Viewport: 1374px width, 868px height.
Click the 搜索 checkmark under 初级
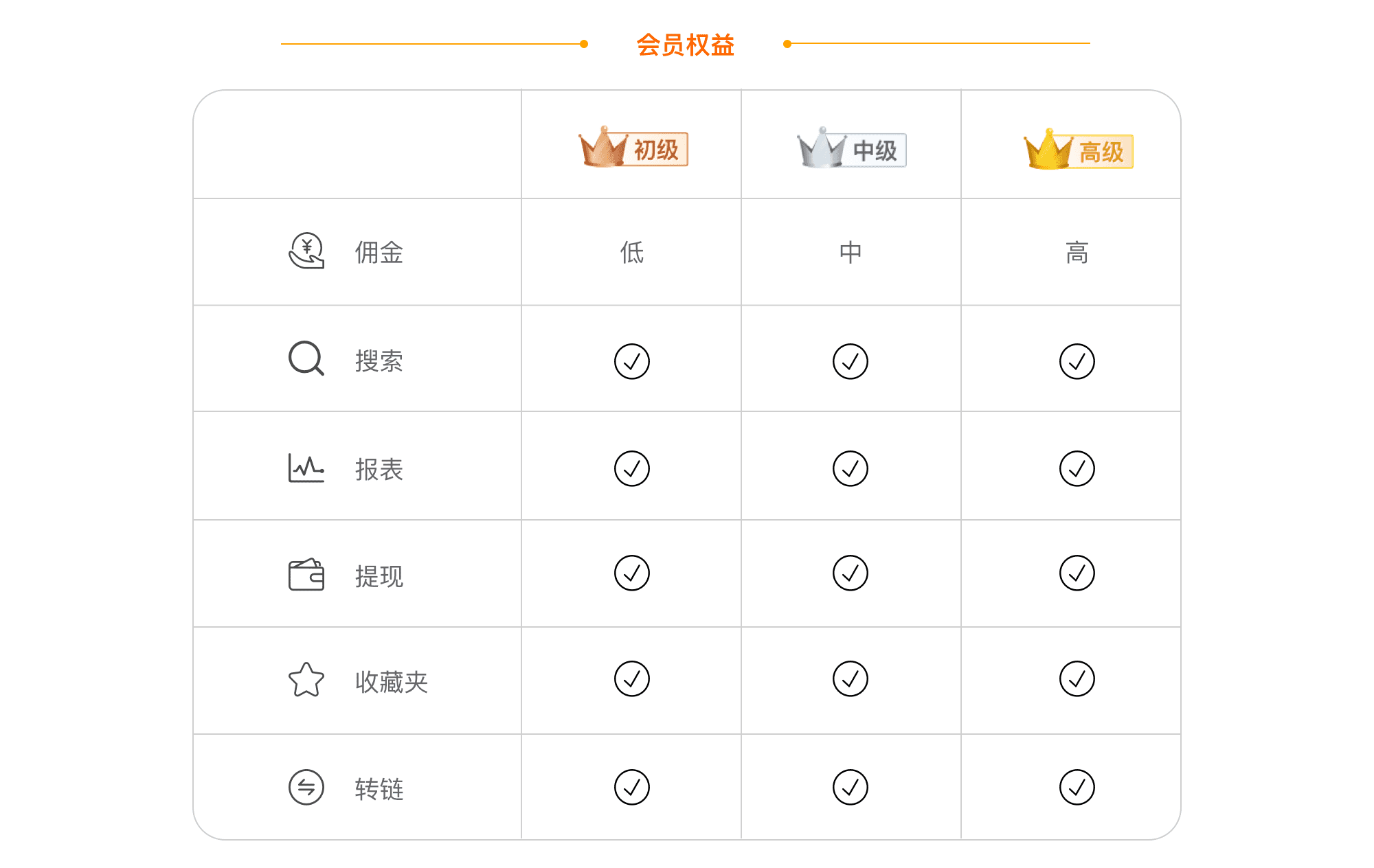pyautogui.click(x=631, y=361)
